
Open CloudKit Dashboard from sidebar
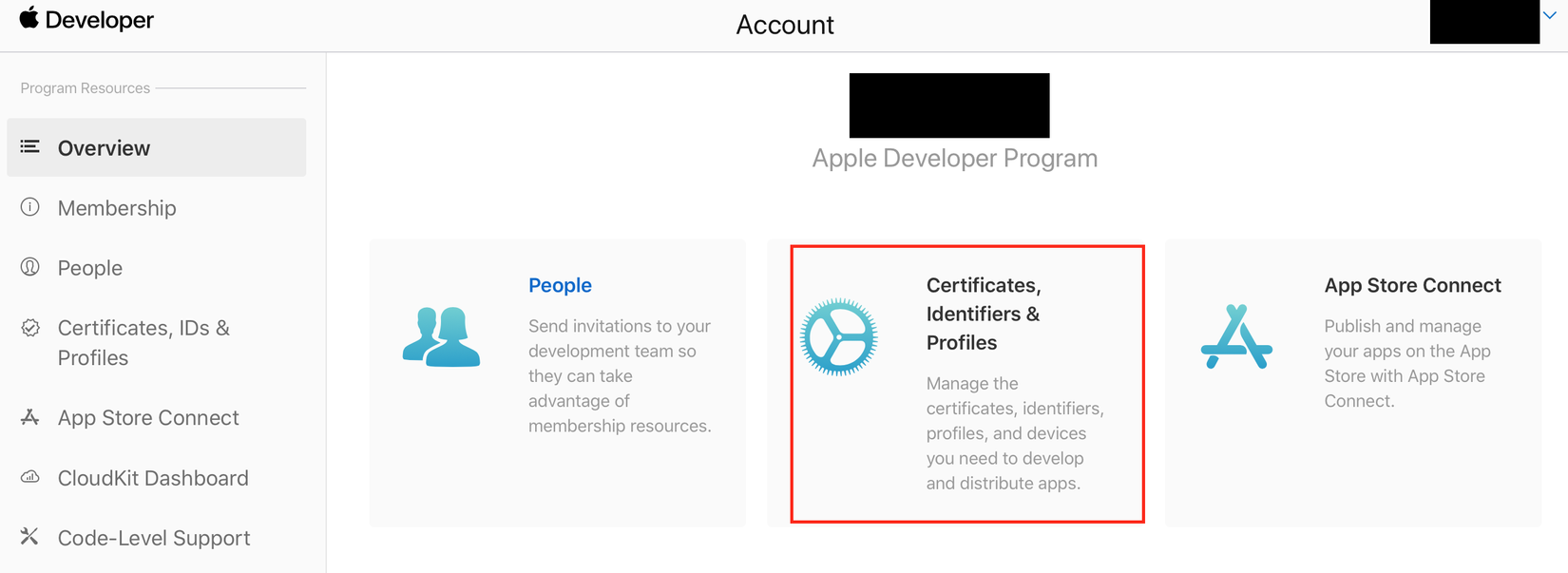153,478
